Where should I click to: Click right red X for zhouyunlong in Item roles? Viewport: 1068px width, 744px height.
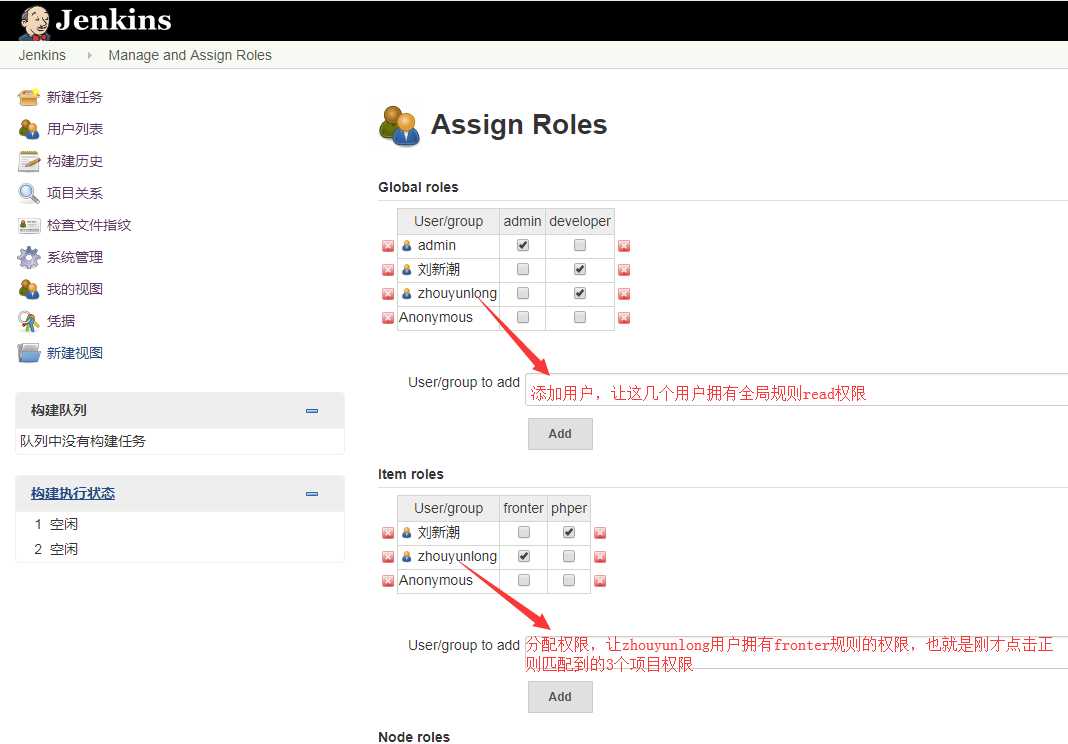pos(600,557)
